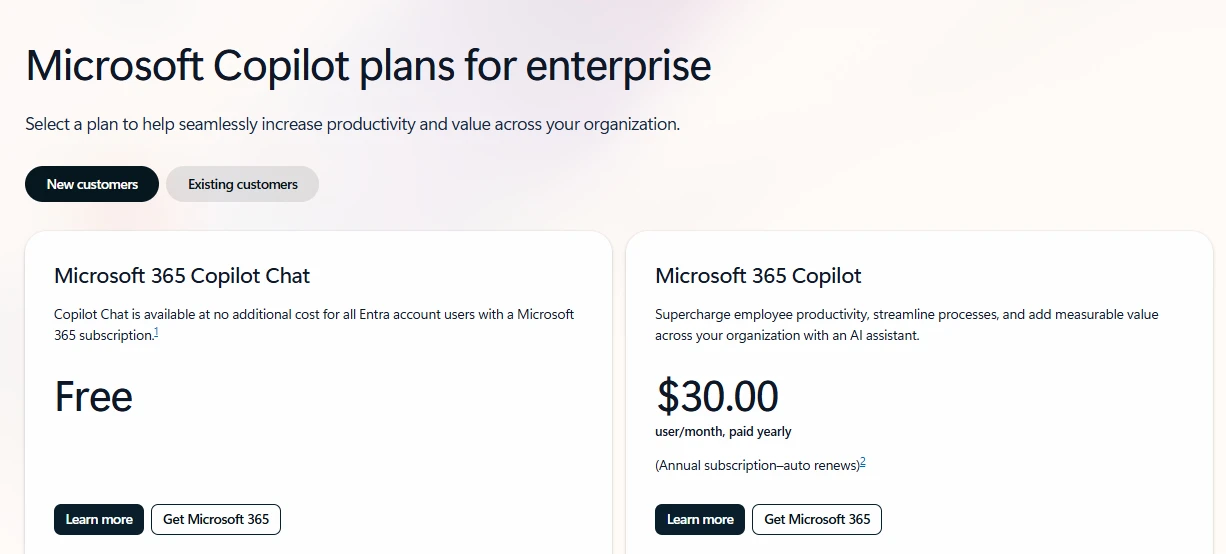Select the New customers tab
Viewport: 1226px width, 554px height.
[x=92, y=184]
